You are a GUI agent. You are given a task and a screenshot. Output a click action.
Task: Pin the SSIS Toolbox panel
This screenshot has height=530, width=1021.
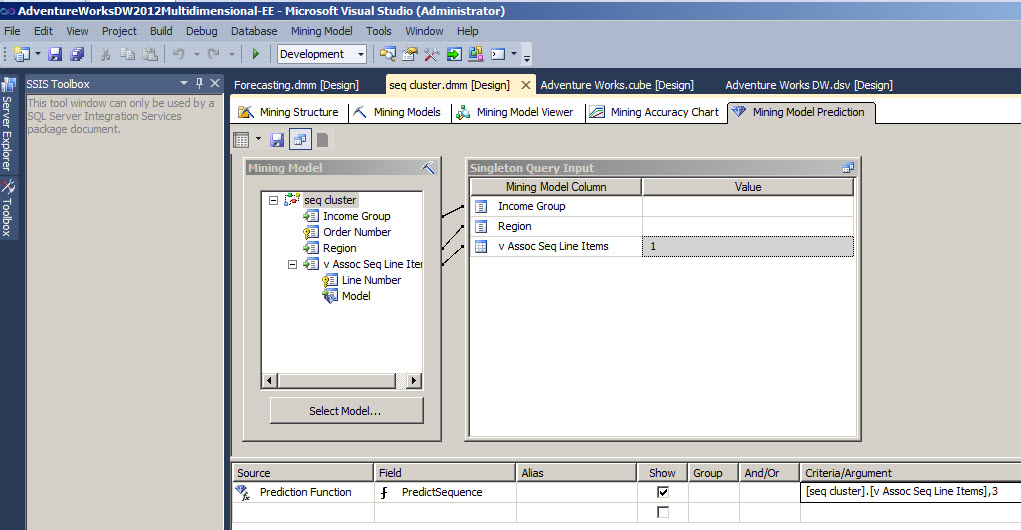pyautogui.click(x=199, y=83)
